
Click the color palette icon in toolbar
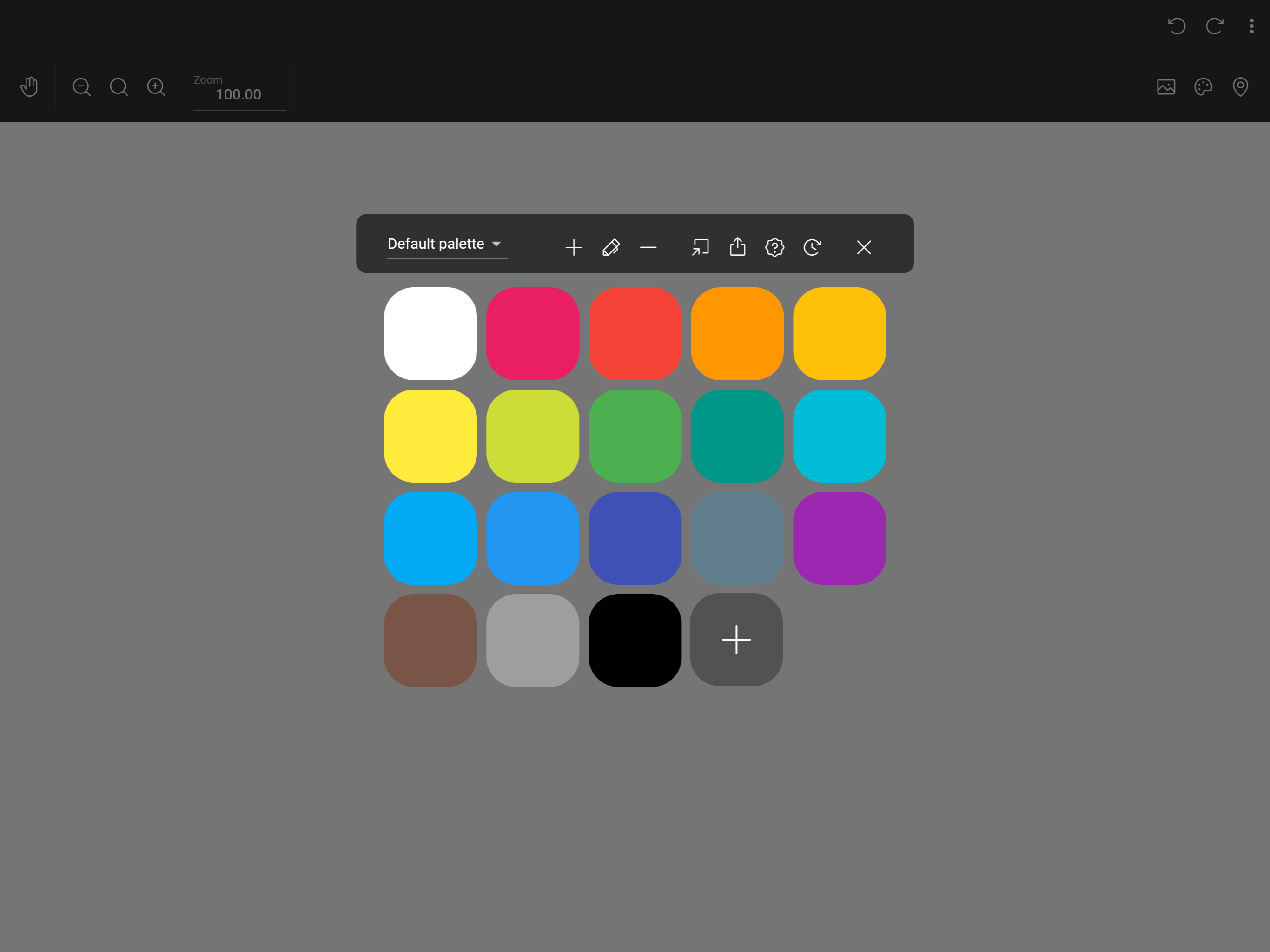pos(1204,87)
